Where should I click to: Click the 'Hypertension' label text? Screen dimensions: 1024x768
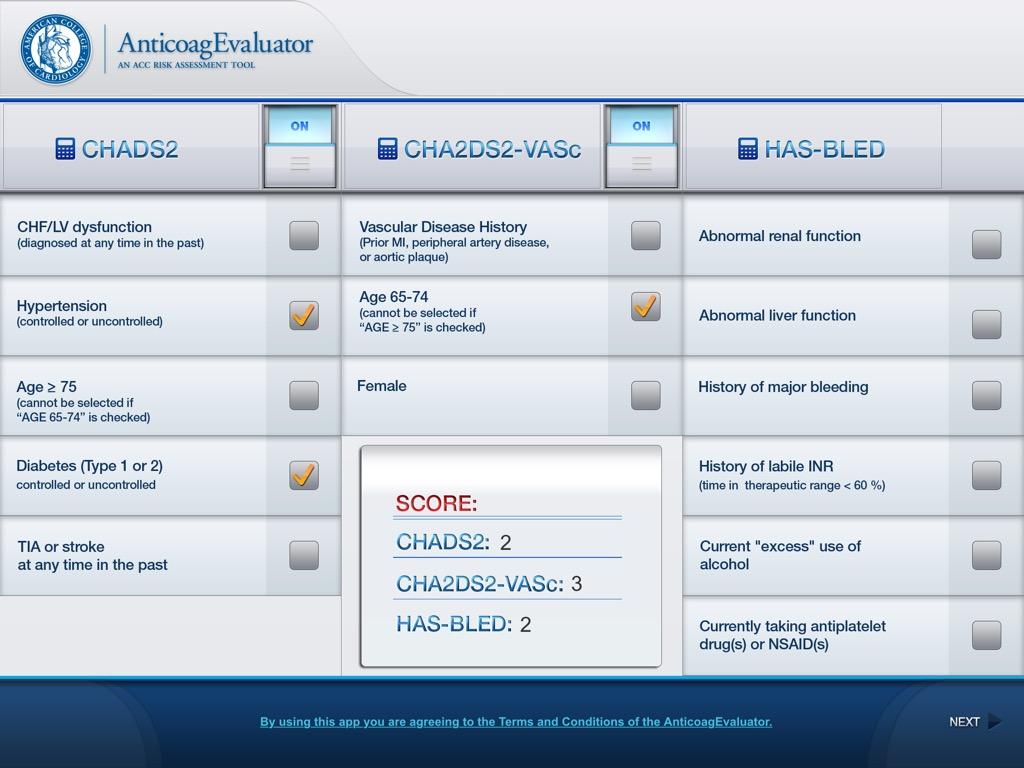pyautogui.click(x=61, y=306)
